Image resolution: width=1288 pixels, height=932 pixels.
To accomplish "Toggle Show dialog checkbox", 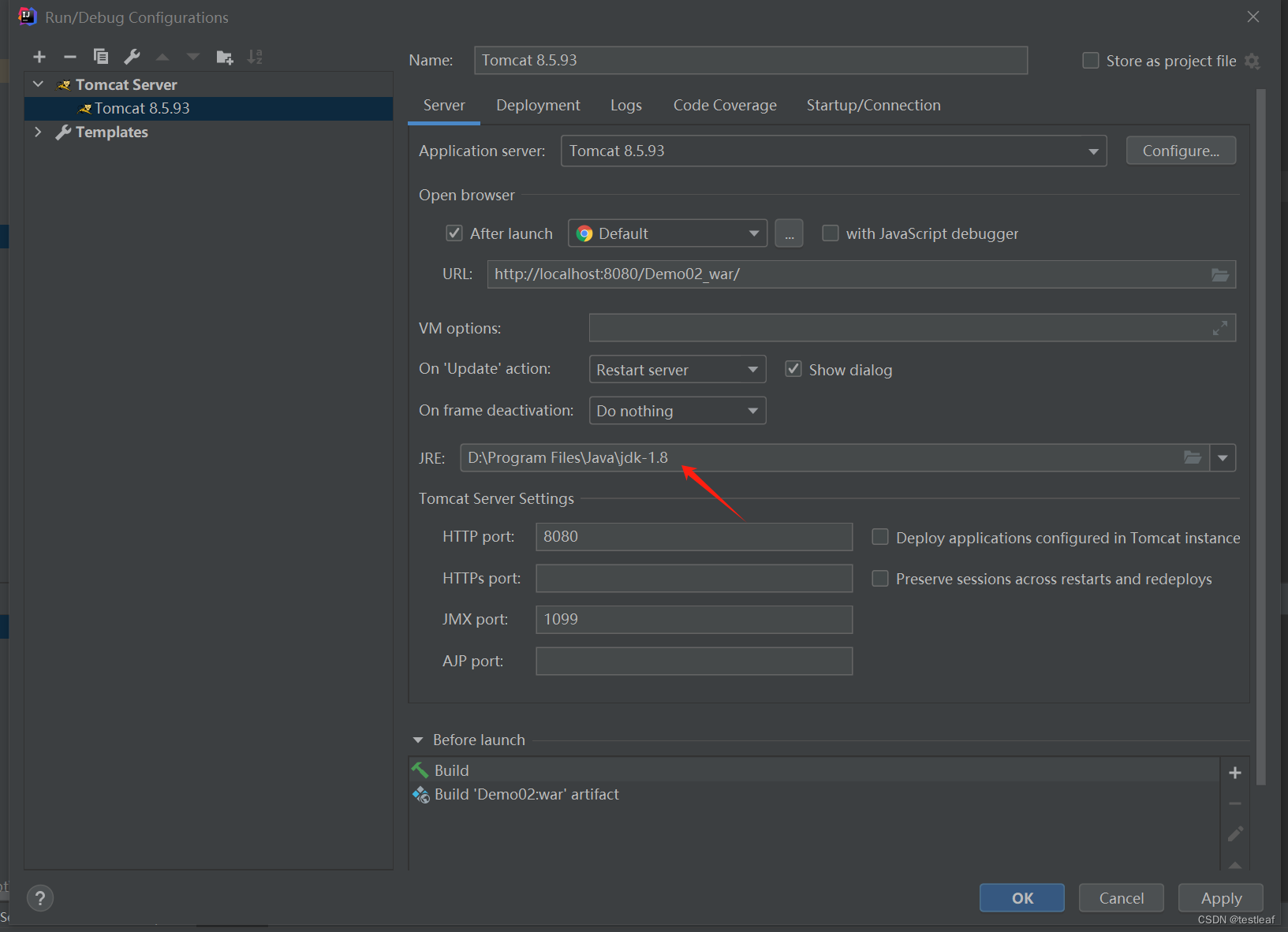I will tap(793, 369).
